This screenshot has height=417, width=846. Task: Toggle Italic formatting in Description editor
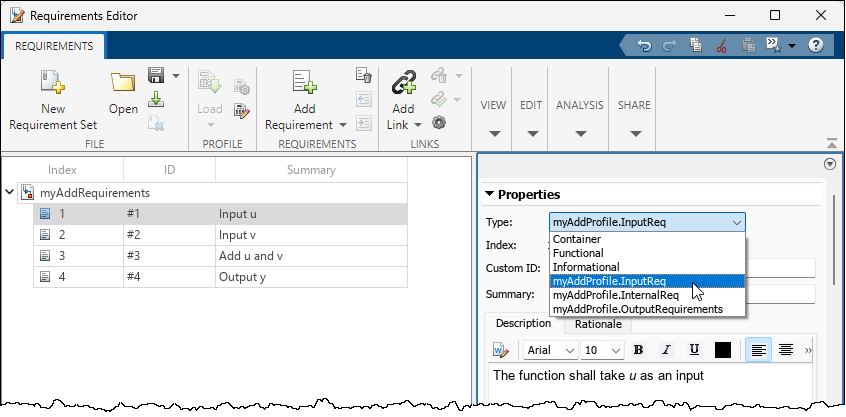666,350
